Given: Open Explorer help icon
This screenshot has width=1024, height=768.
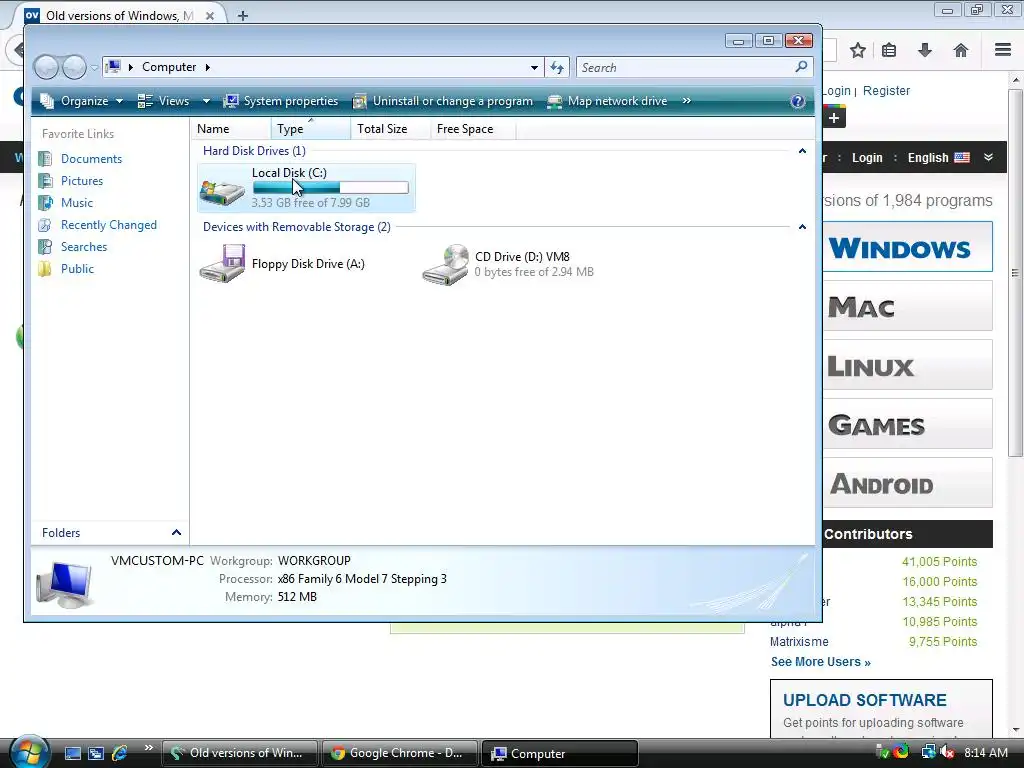Looking at the screenshot, I should point(797,101).
